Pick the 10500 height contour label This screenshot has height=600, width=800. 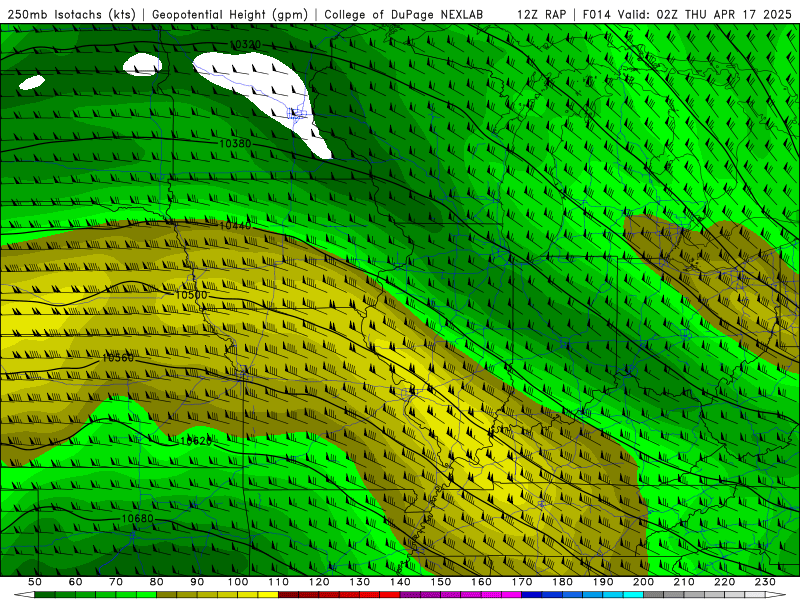(191, 295)
